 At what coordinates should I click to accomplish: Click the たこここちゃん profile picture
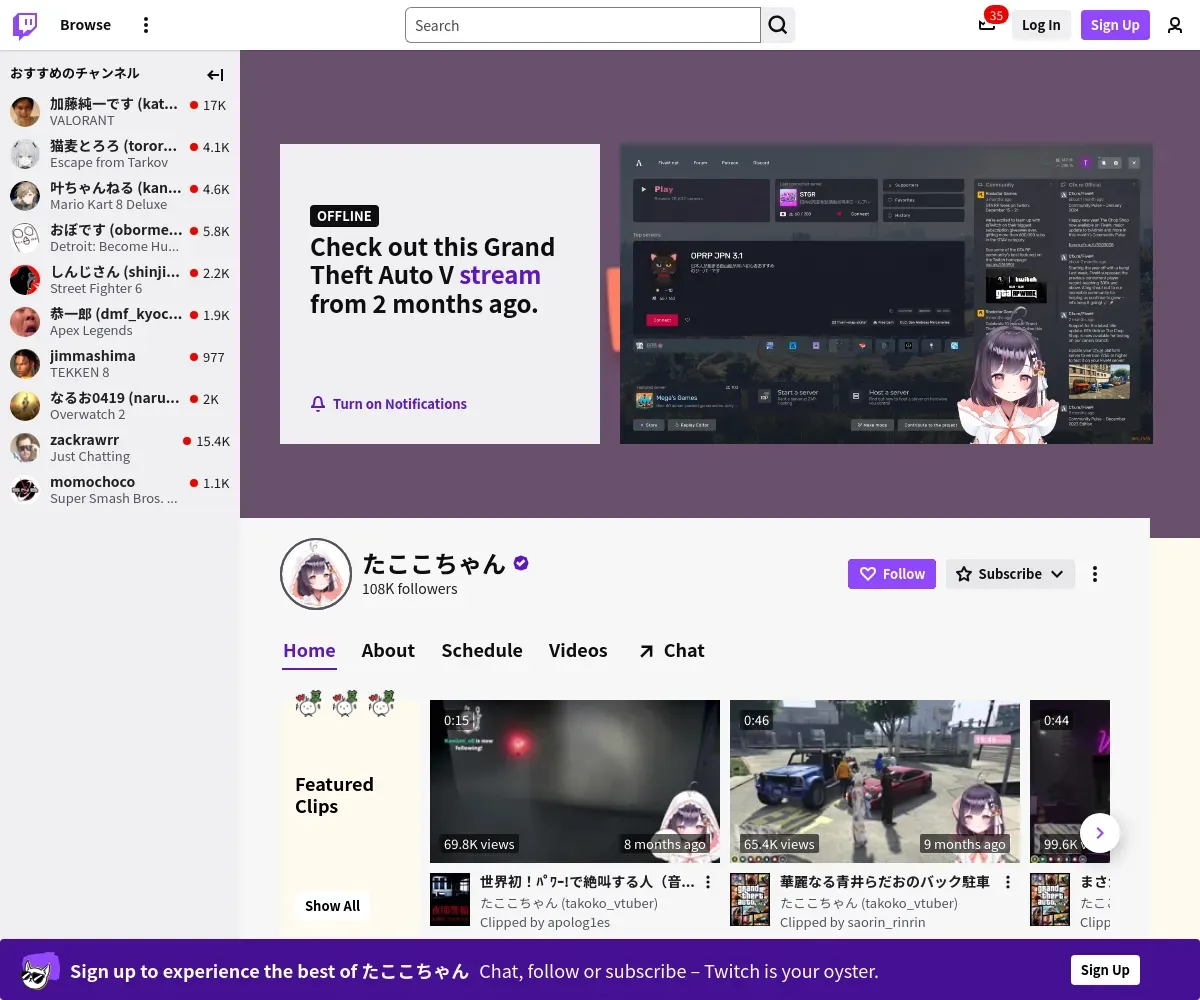pos(316,574)
